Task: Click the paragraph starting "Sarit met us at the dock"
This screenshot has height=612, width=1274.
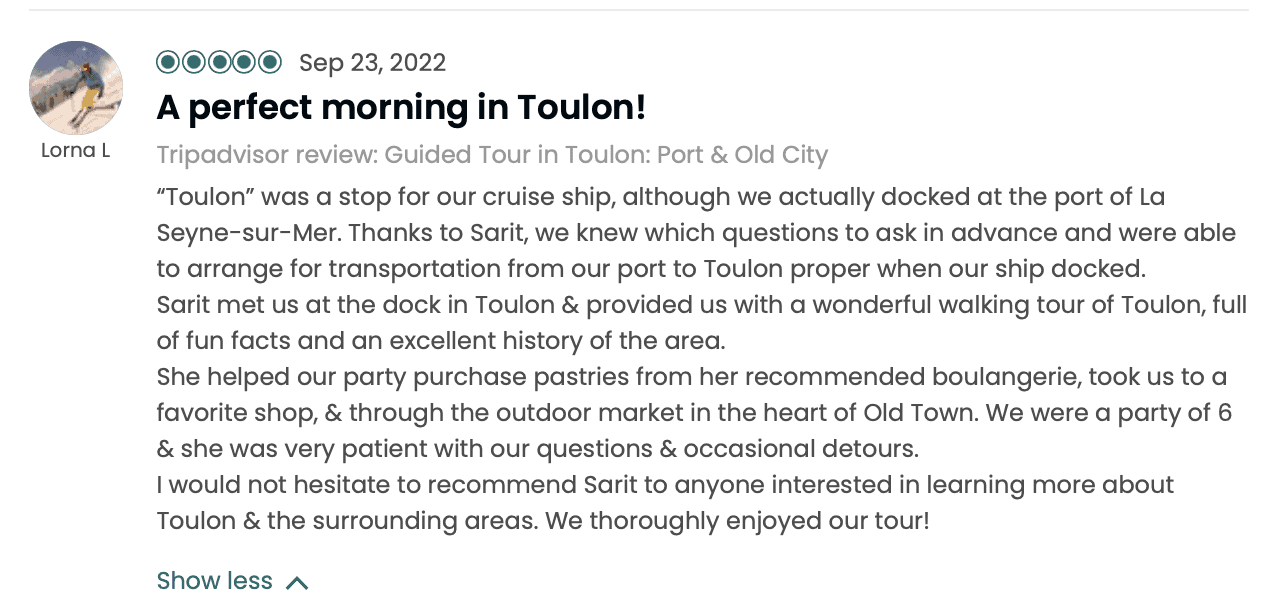Action: click(x=700, y=305)
